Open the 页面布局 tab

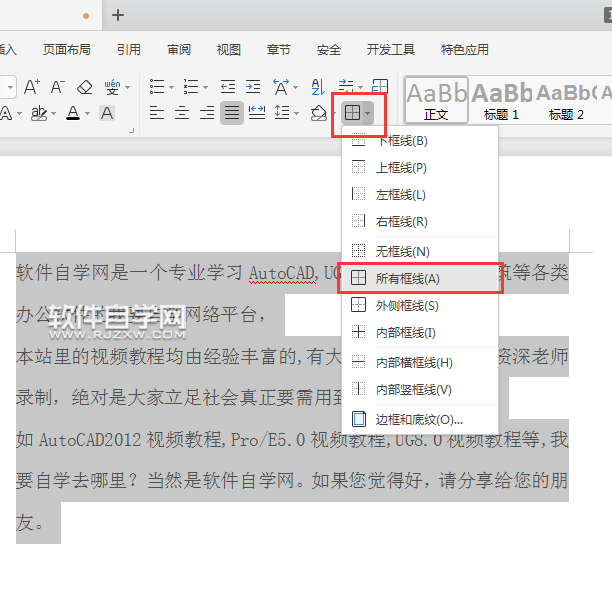tap(67, 50)
